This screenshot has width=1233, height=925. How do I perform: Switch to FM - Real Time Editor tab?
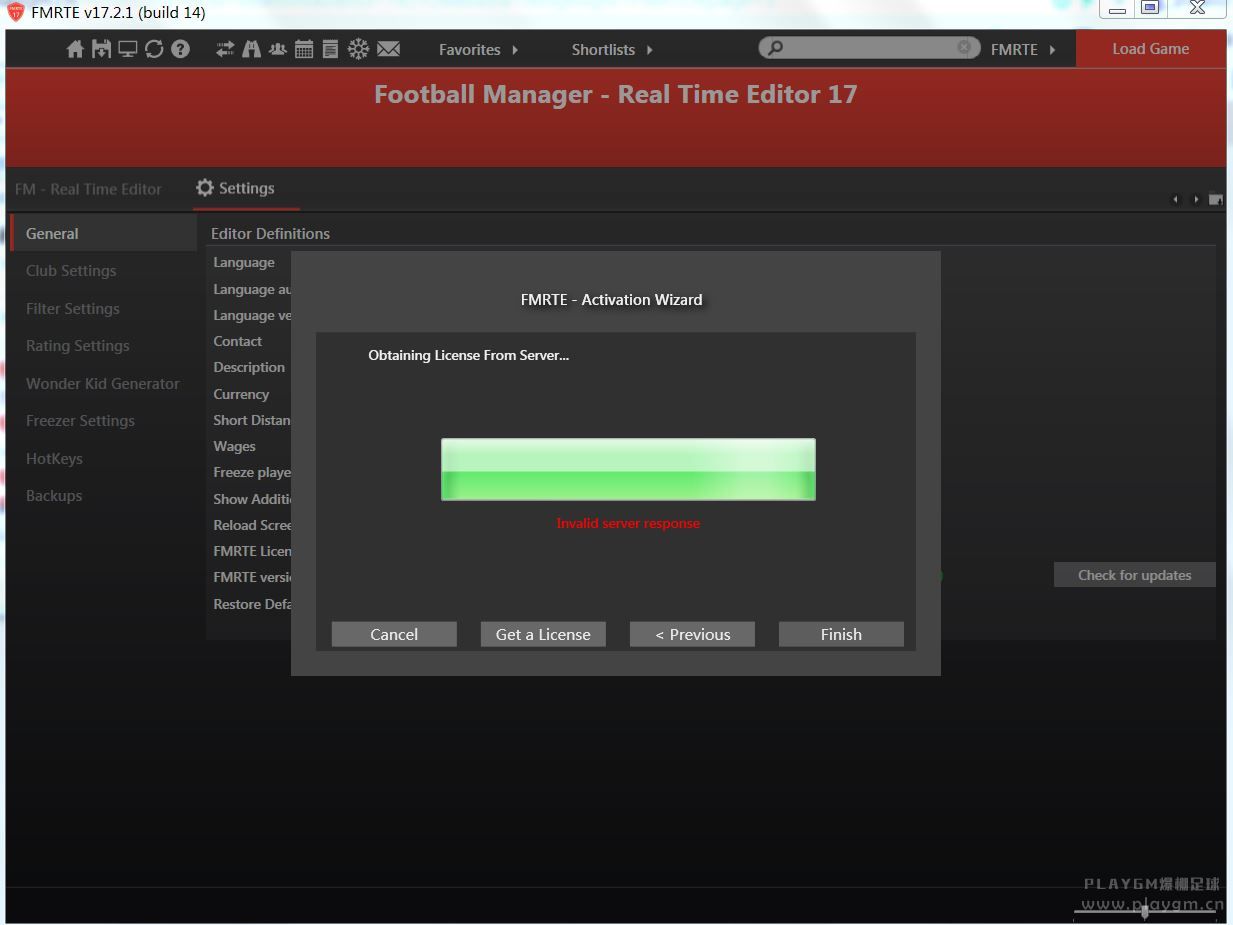[88, 189]
